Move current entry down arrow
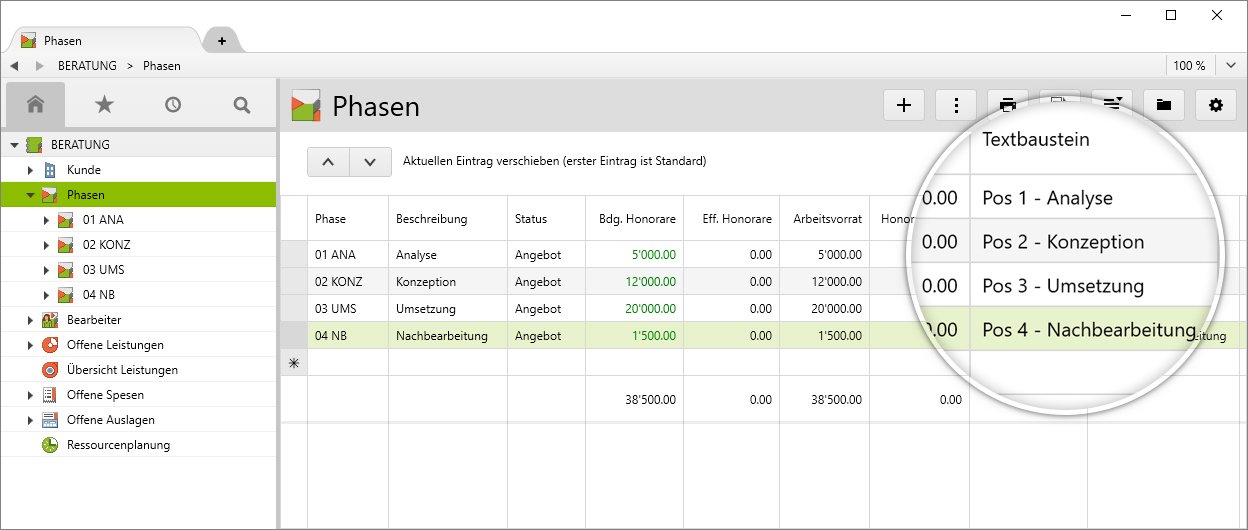The width and height of the screenshot is (1248, 530). click(370, 161)
